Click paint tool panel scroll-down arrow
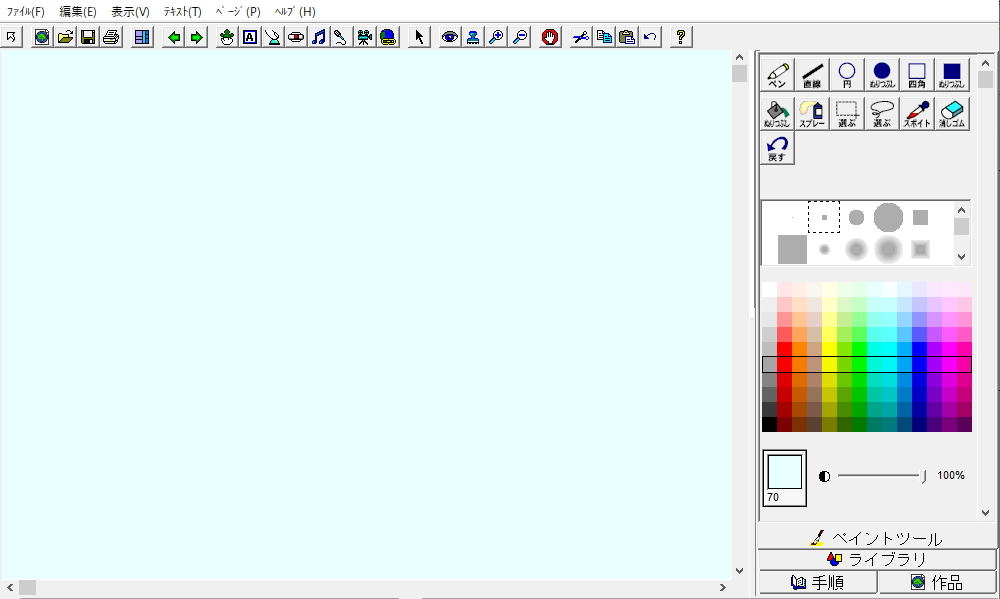This screenshot has height=599, width=1000. pos(985,512)
